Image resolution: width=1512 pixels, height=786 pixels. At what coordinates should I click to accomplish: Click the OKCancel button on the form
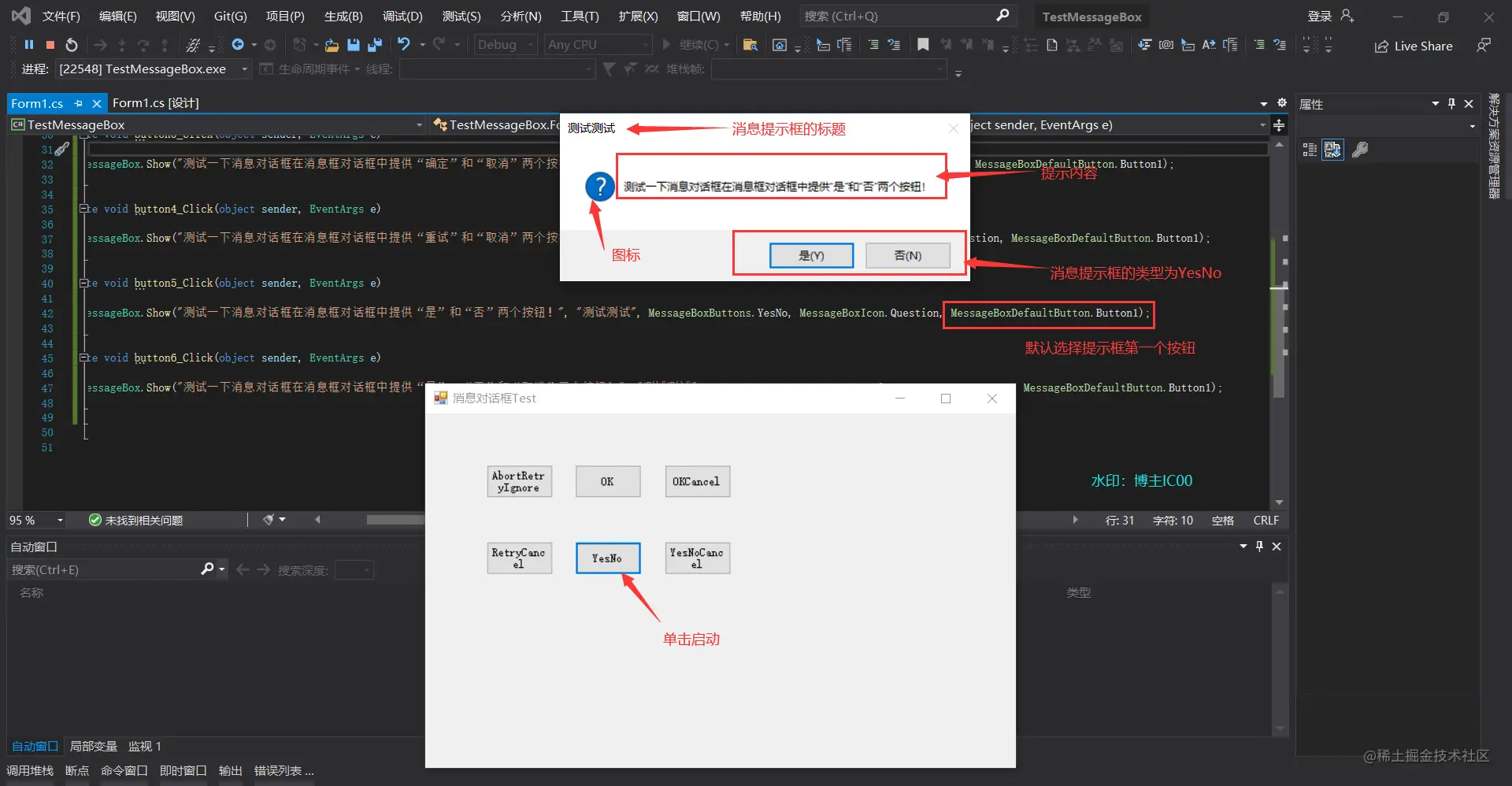pyautogui.click(x=697, y=481)
